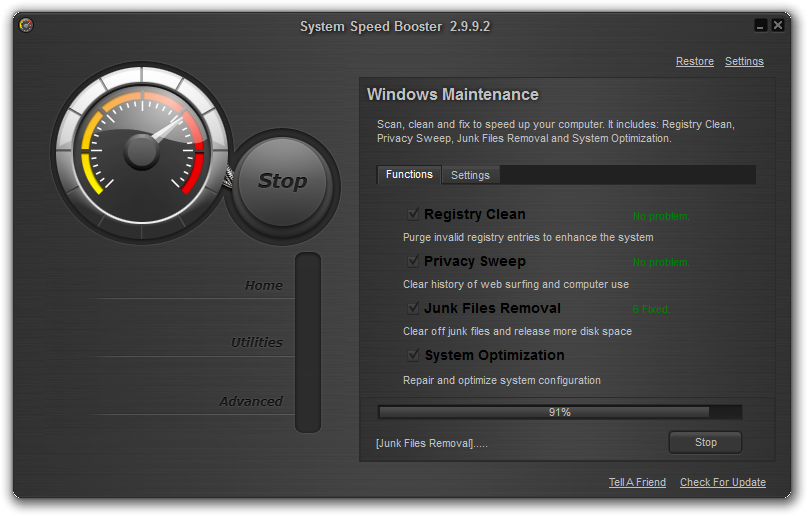The image size is (808, 517).
Task: Switch to the Functions tab
Action: point(409,175)
